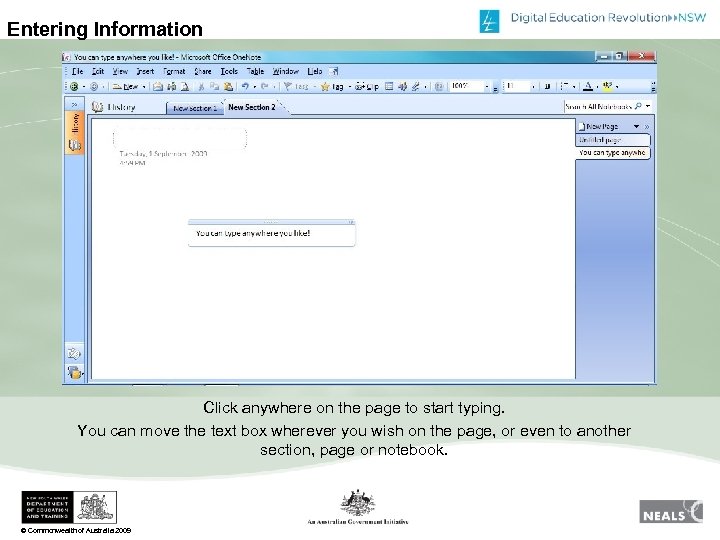Image resolution: width=720 pixels, height=540 pixels.
Task: Open the search scope dropdown arrow
Action: [x=648, y=106]
